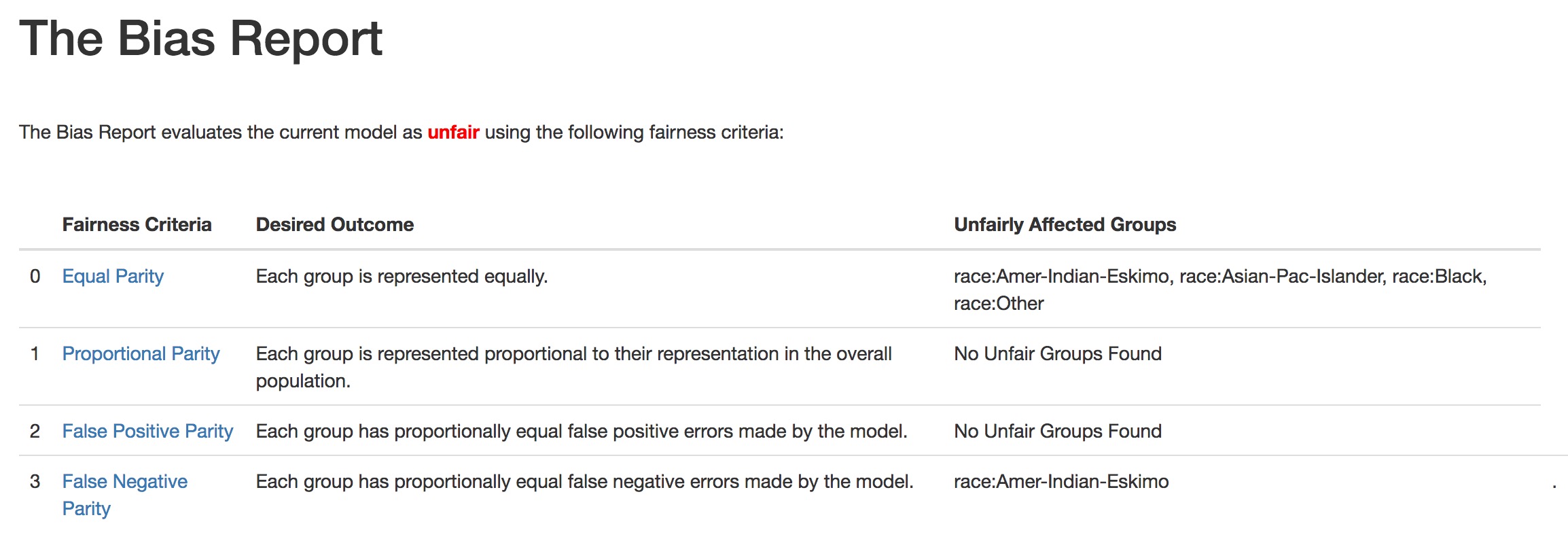Image resolution: width=1568 pixels, height=560 pixels.
Task: Click the false negative errors description text
Action: point(584,481)
